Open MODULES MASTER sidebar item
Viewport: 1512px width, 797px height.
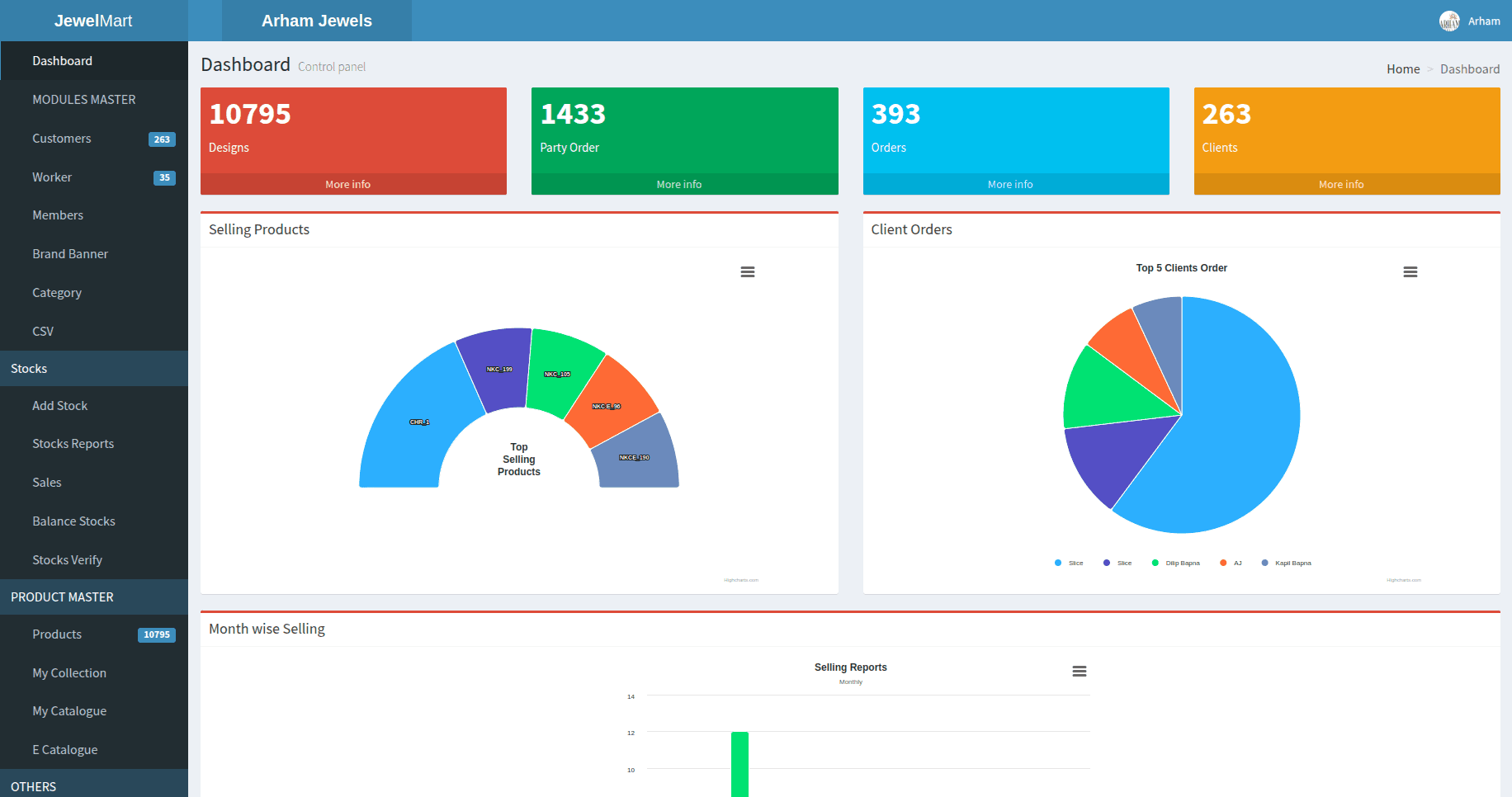(94, 100)
